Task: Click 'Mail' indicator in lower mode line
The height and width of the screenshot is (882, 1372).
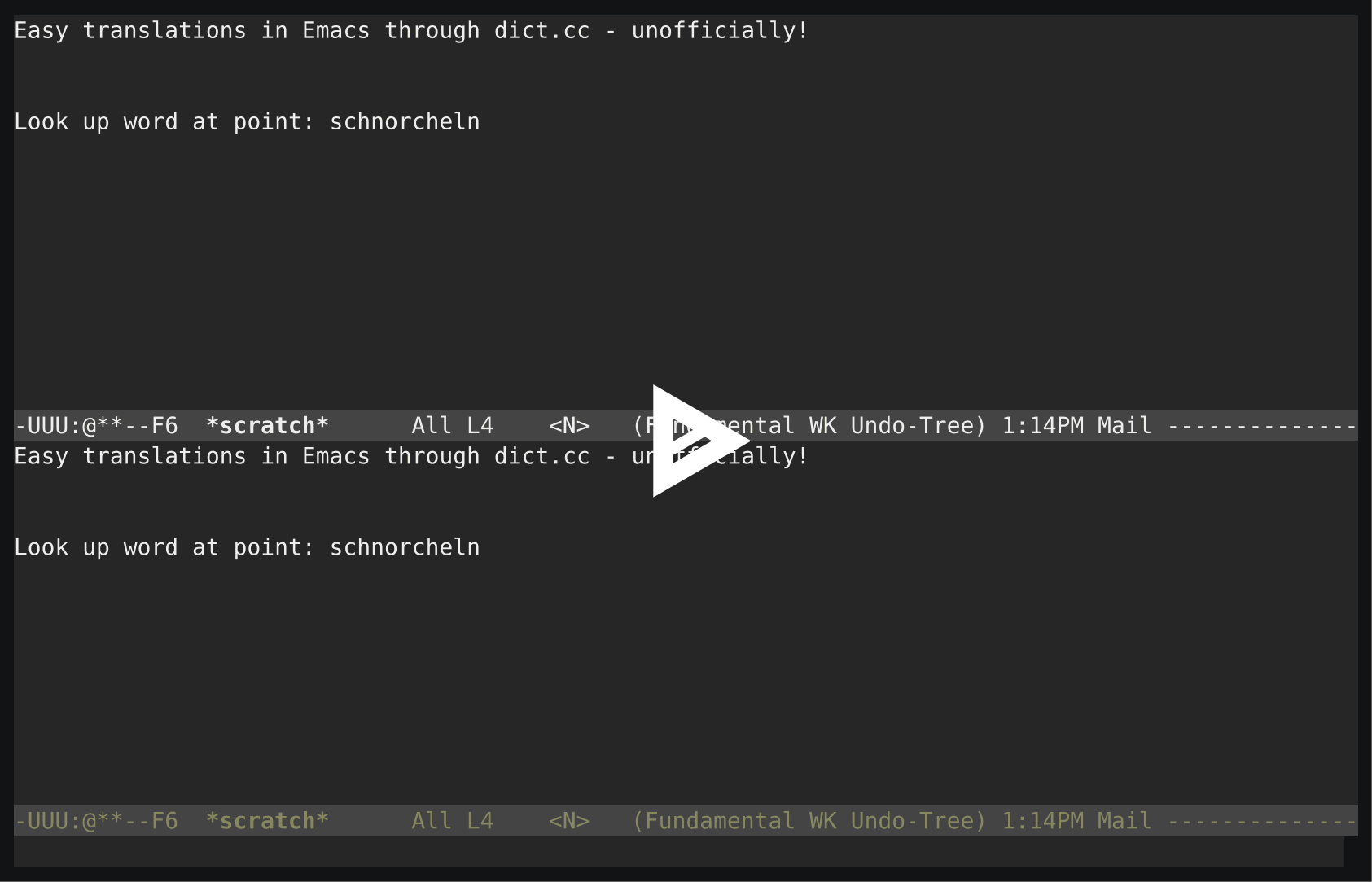Action: (1124, 821)
